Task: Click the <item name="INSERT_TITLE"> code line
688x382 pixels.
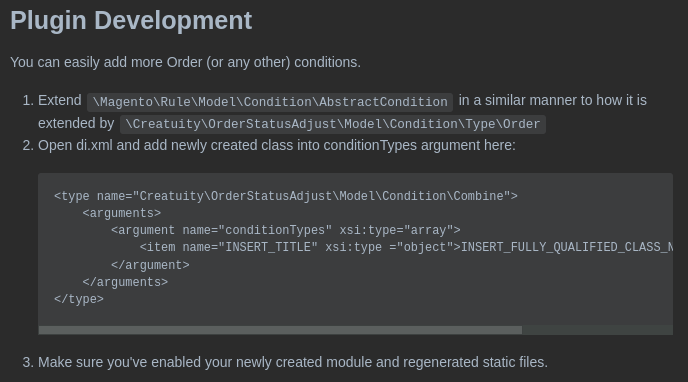Action: pos(406,247)
